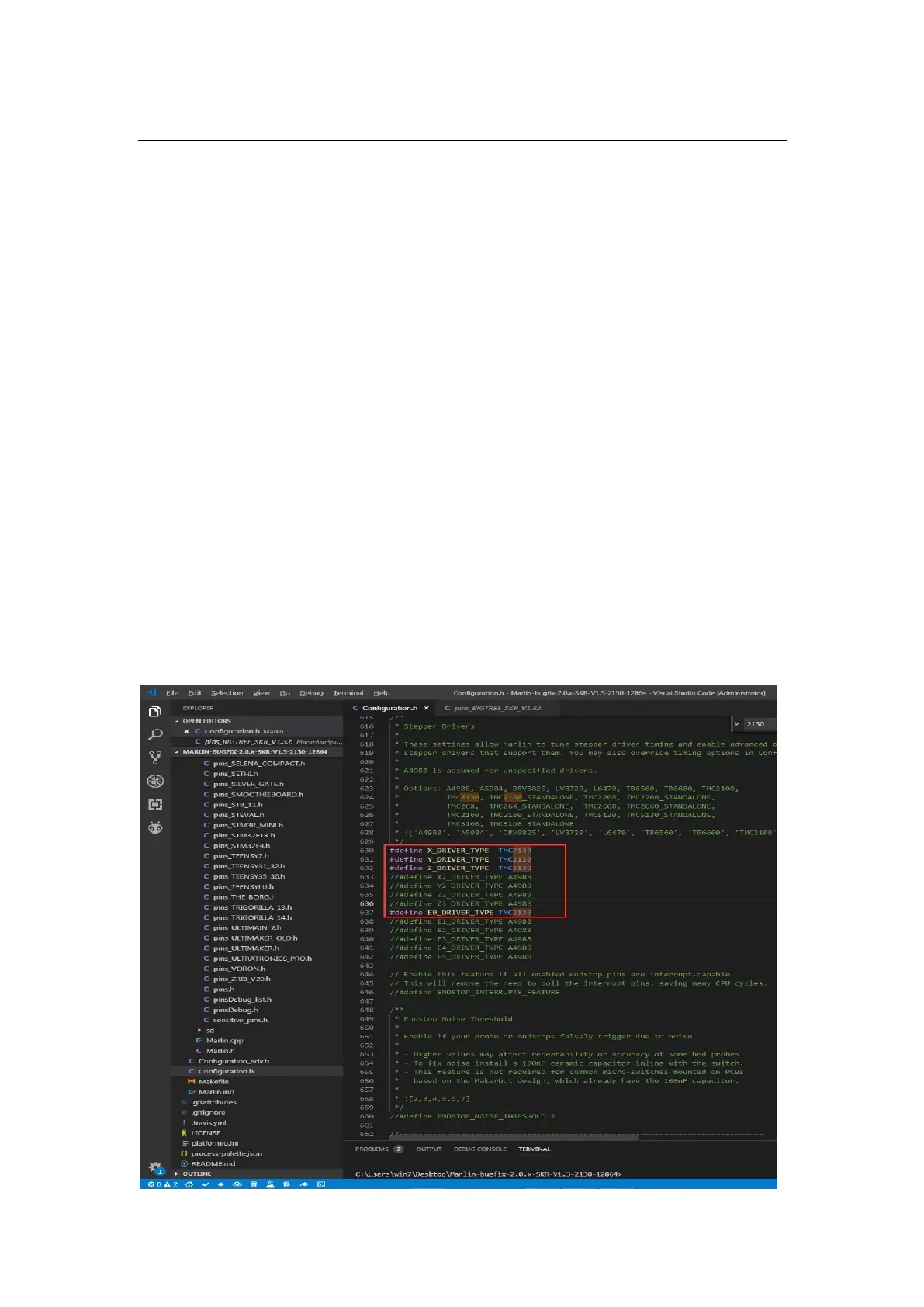Open the Selection menu

(227, 693)
